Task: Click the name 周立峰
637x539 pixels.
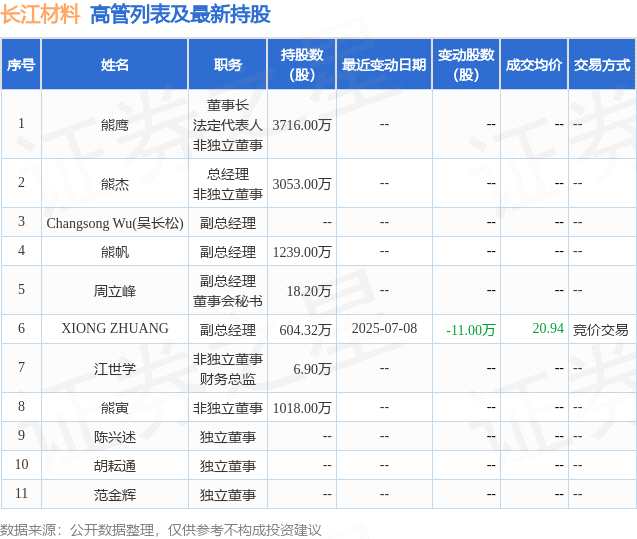Action: [x=115, y=291]
